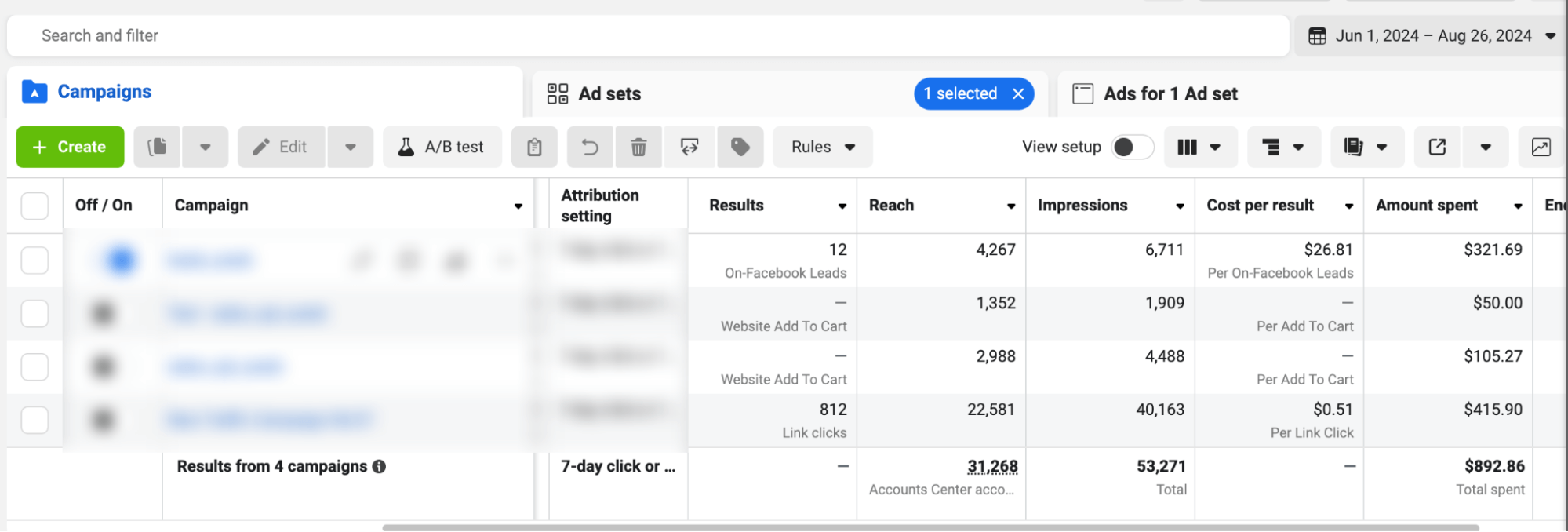Expand the columns layout dropdown
1568x532 pixels.
click(x=1199, y=147)
